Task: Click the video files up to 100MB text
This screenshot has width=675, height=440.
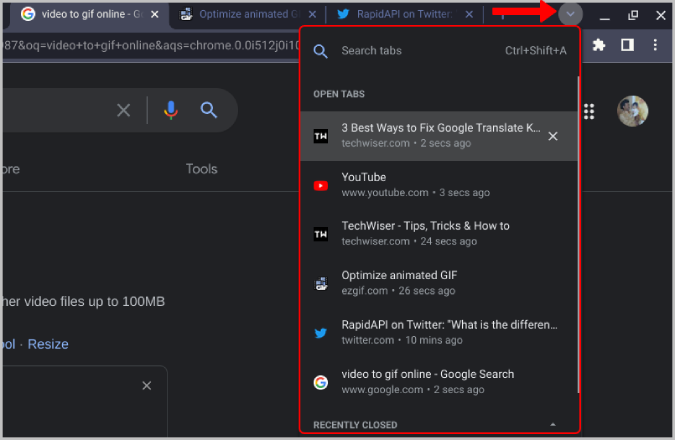Action: point(94,301)
